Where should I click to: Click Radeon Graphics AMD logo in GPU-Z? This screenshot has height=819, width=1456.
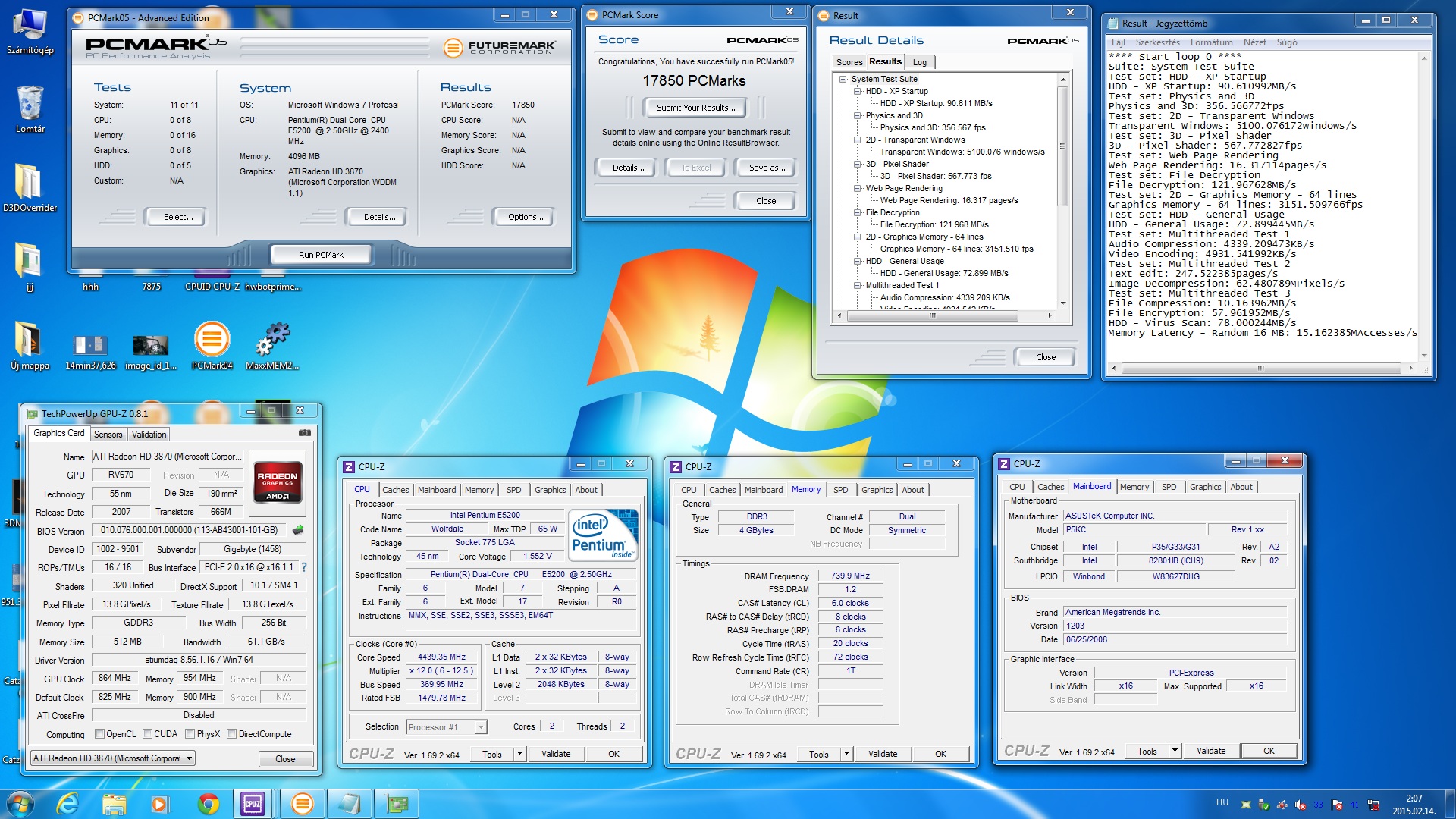click(x=278, y=482)
